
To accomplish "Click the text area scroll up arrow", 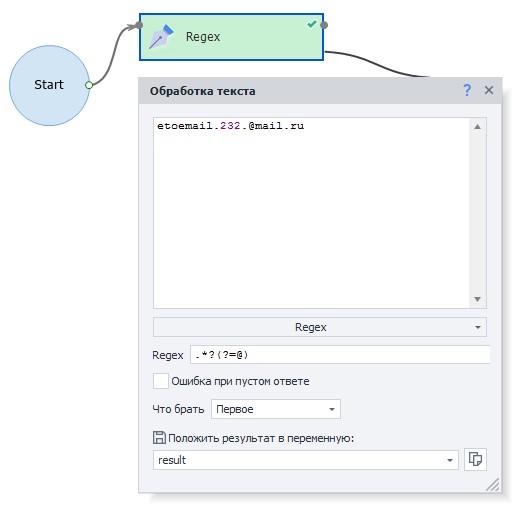I will pos(477,127).
